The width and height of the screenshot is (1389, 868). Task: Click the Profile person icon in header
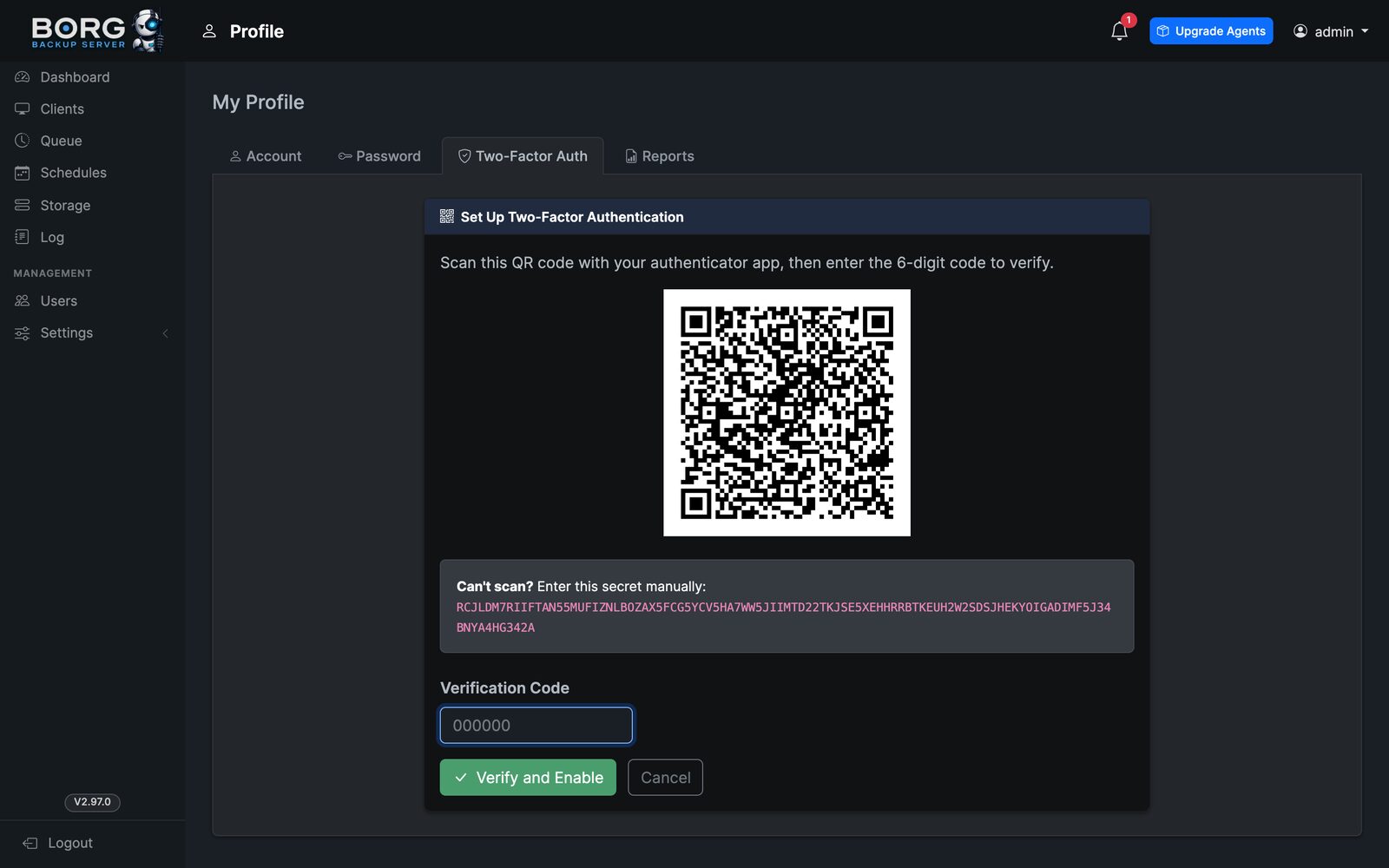(209, 31)
